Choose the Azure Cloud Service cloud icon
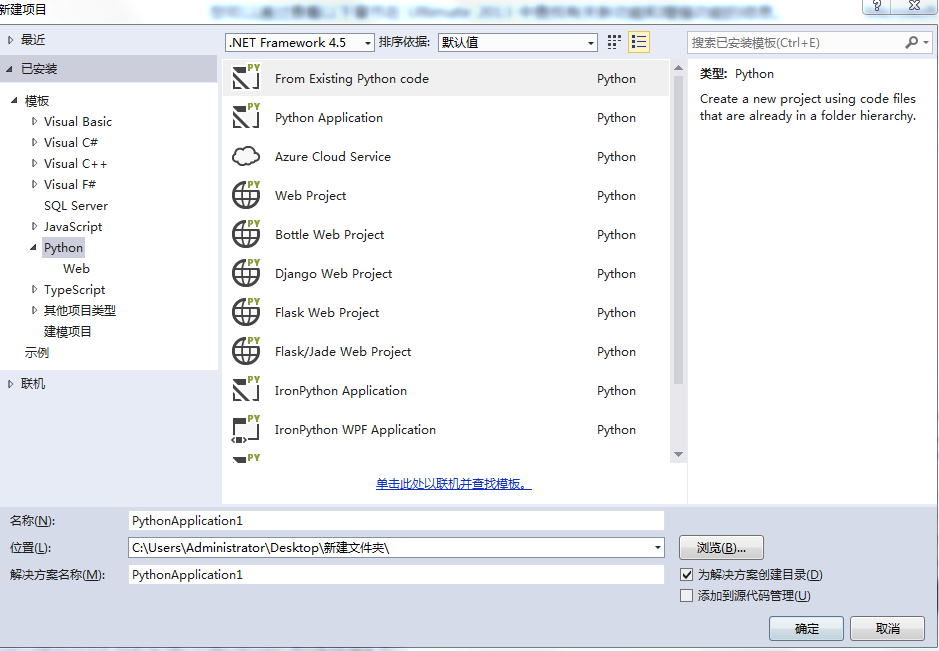939x651 pixels. 246,156
